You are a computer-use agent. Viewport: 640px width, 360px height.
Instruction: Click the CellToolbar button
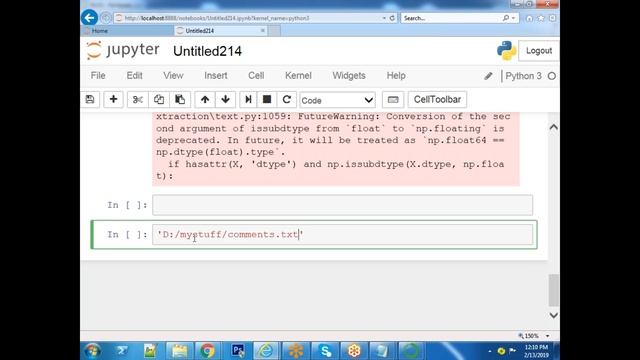pyautogui.click(x=437, y=100)
